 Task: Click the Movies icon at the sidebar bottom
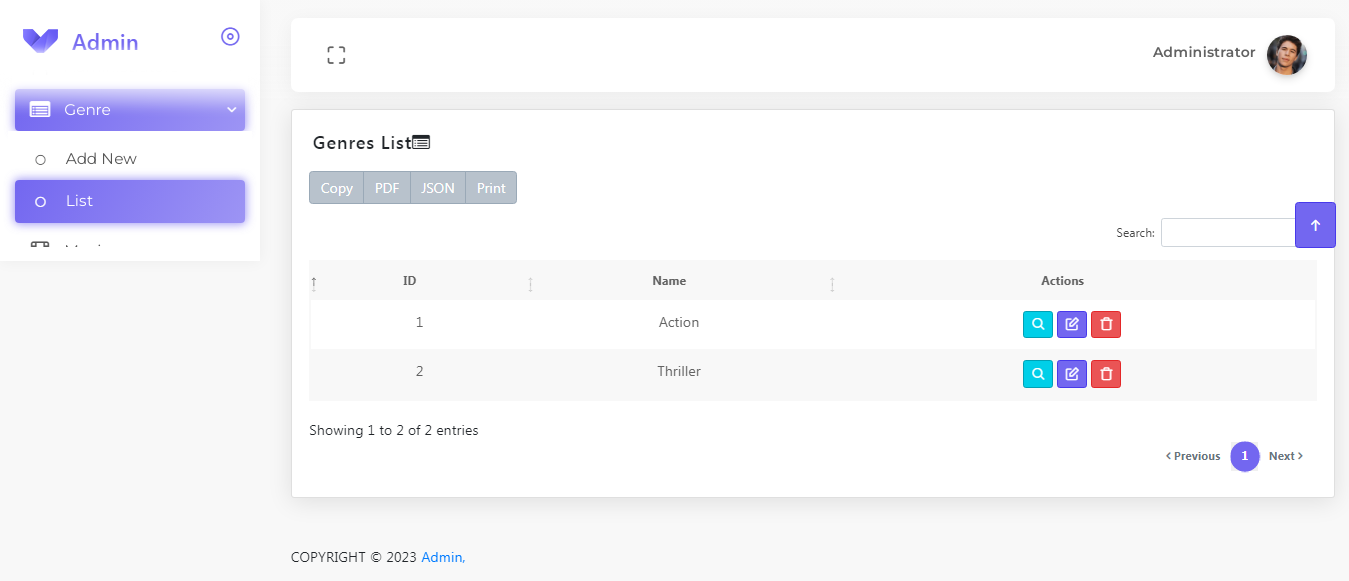coord(38,246)
